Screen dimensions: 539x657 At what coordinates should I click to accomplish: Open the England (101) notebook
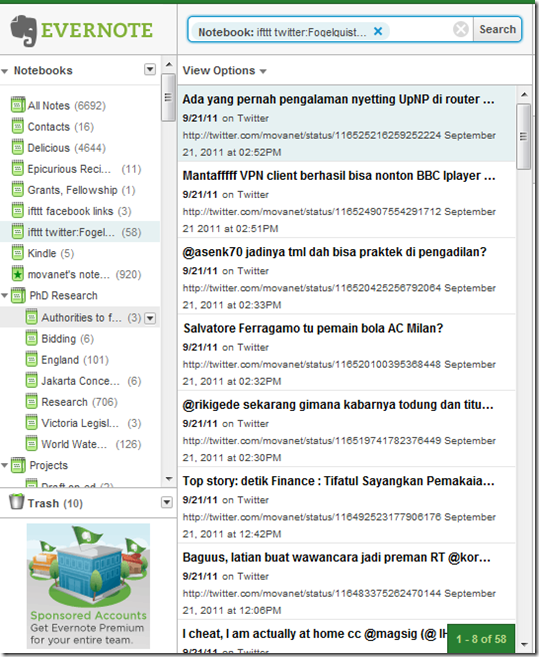click(x=75, y=360)
